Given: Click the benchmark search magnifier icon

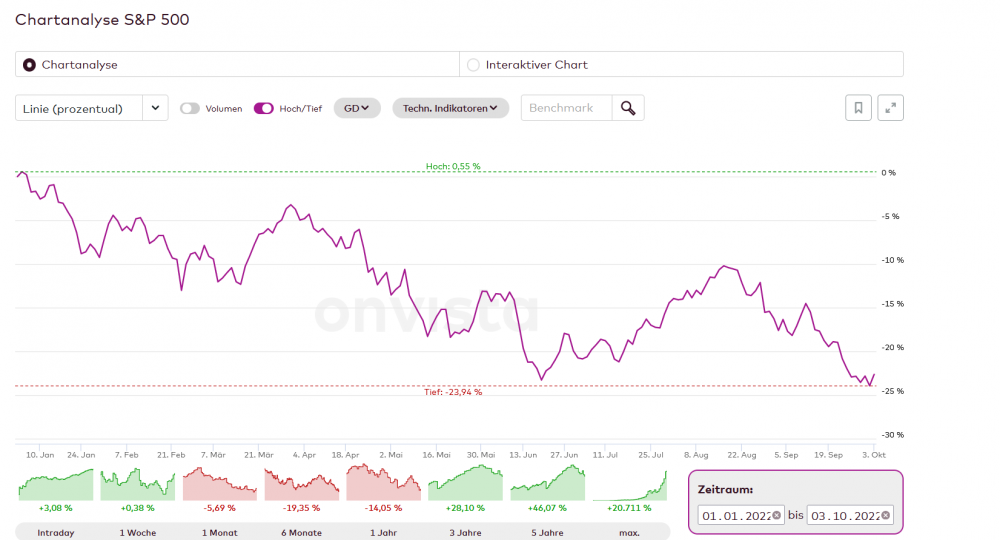Looking at the screenshot, I should click(x=628, y=108).
